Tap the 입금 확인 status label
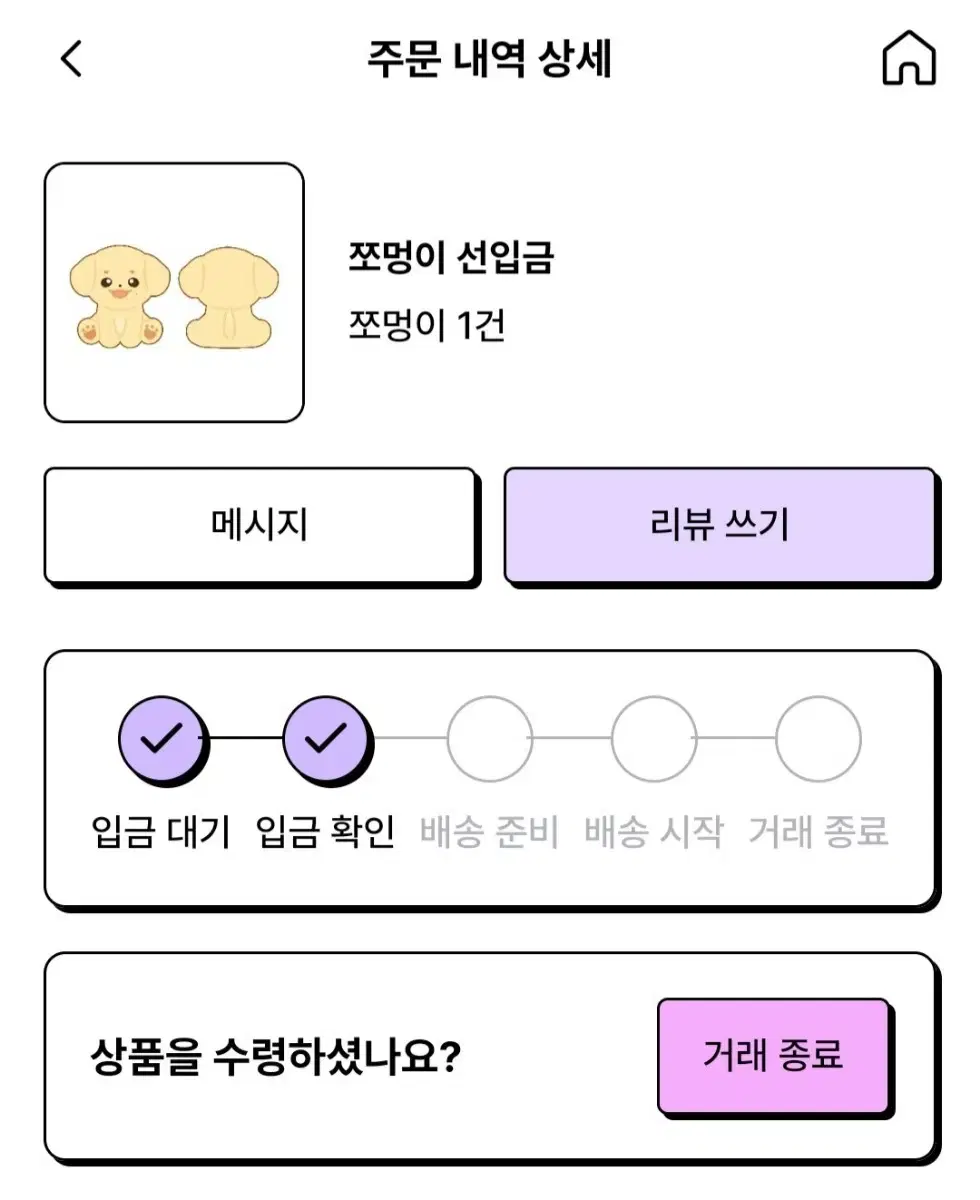This screenshot has width=980, height=1200. click(x=326, y=832)
